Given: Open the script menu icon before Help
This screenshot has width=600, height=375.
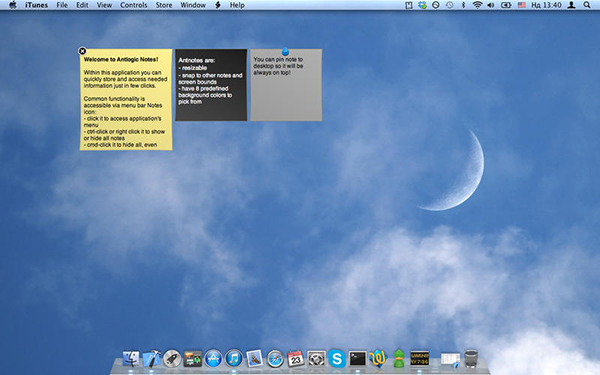Looking at the screenshot, I should [218, 5].
